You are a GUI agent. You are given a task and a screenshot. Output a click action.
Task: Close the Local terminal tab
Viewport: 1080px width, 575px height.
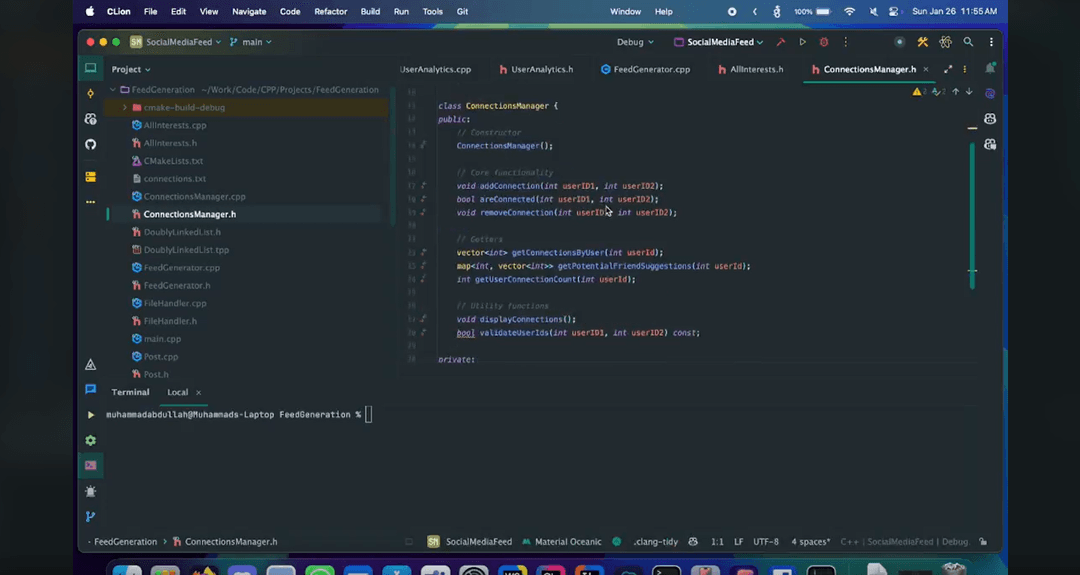pyautogui.click(x=198, y=393)
